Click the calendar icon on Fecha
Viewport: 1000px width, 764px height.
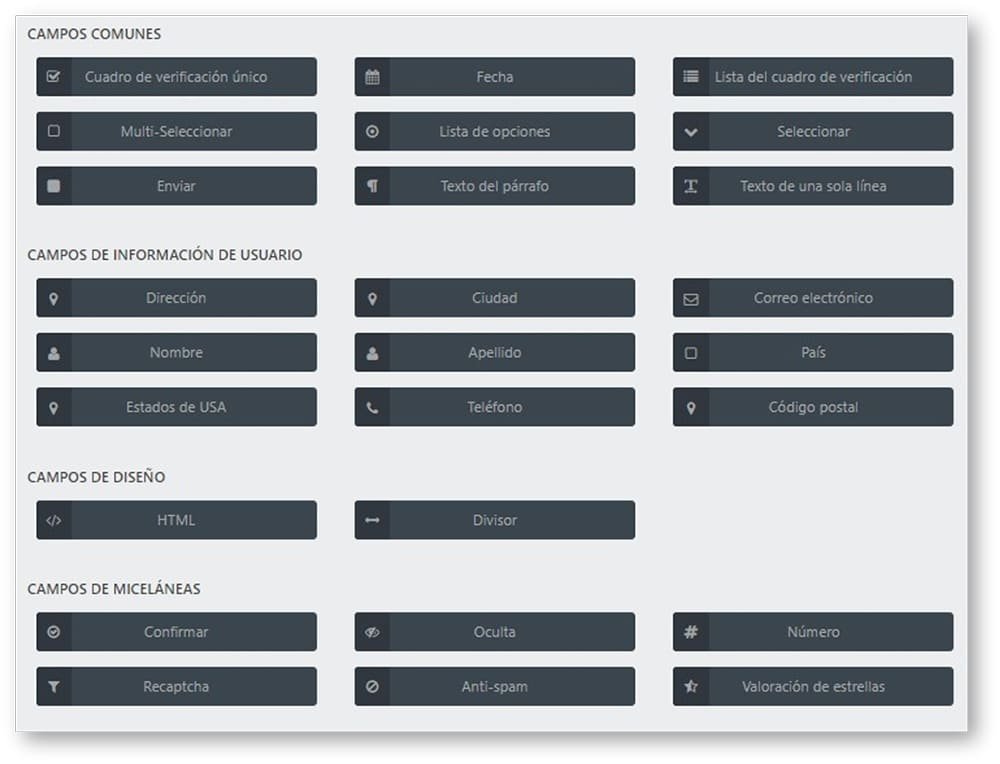coord(372,77)
